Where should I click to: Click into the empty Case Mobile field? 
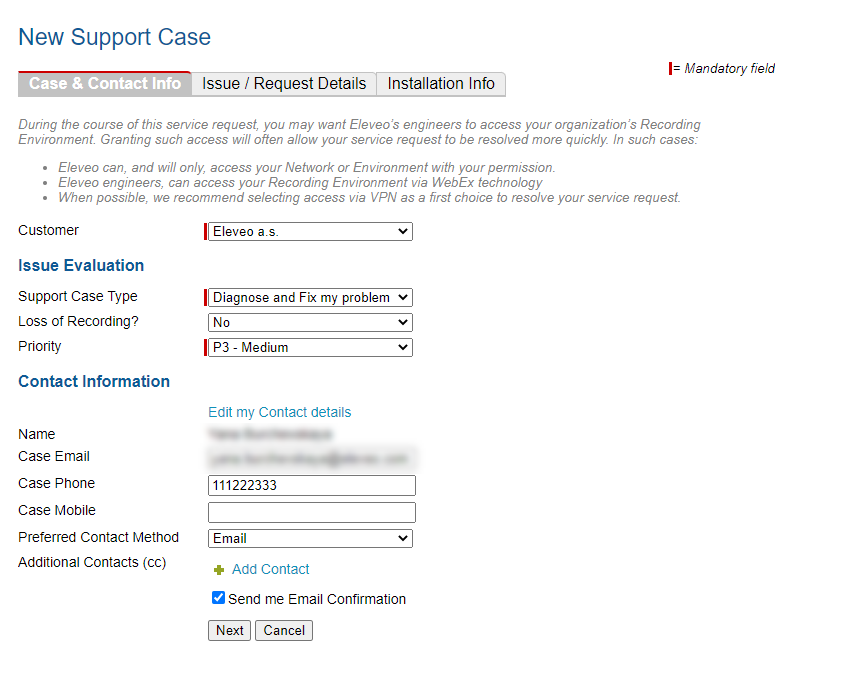click(x=311, y=512)
